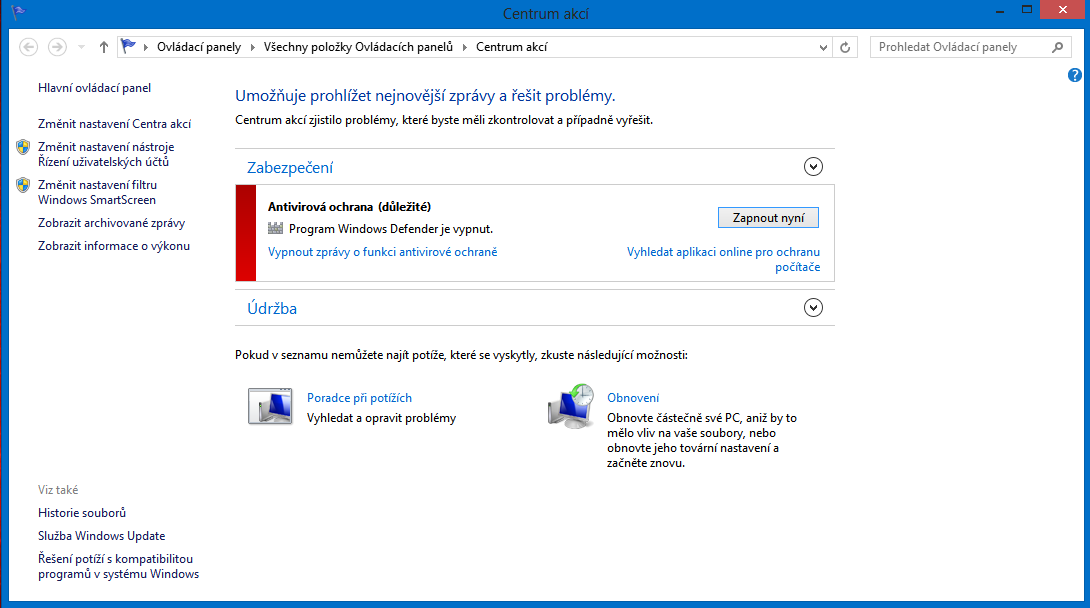Image resolution: width=1090 pixels, height=608 pixels.
Task: Click the search magnifier icon
Action: (1057, 47)
